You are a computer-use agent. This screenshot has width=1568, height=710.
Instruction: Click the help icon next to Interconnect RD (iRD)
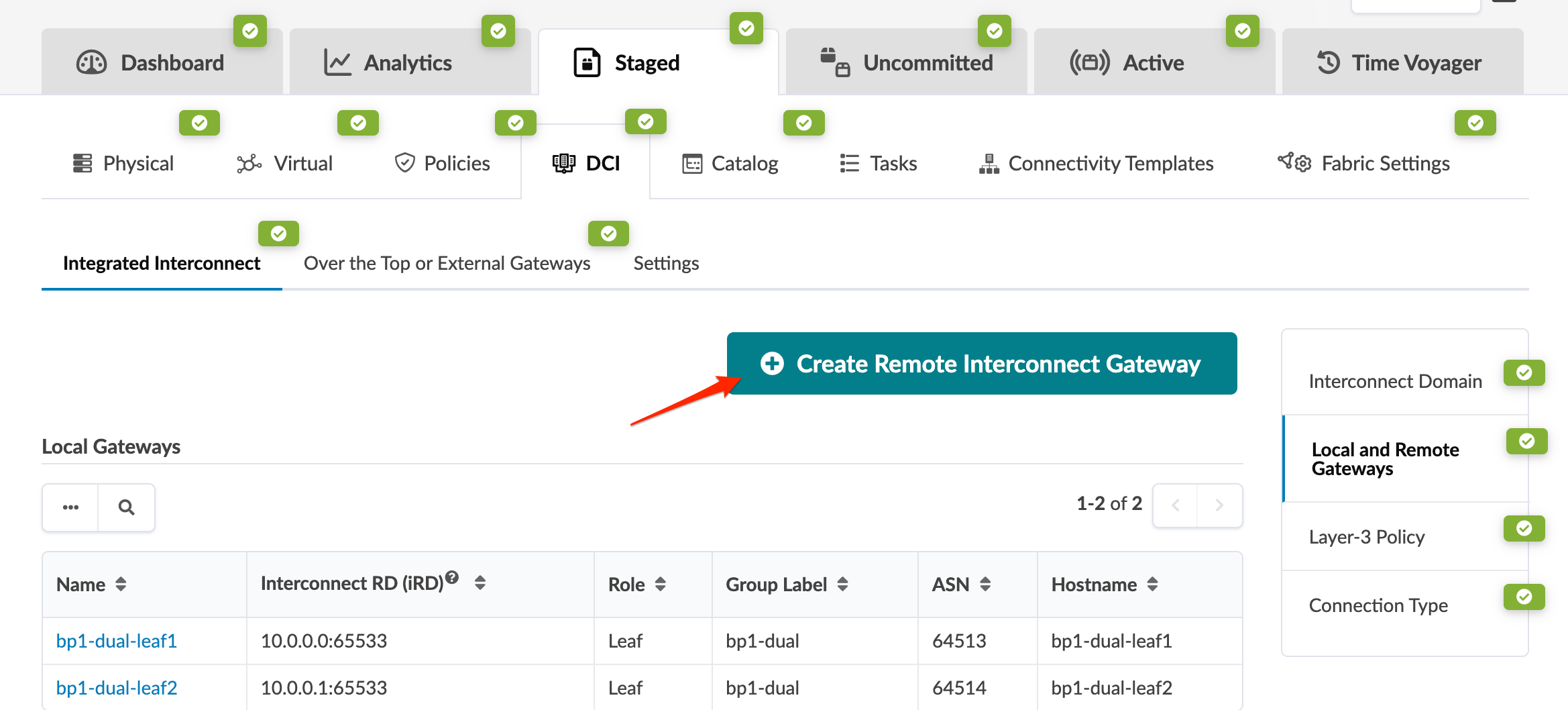pos(452,577)
